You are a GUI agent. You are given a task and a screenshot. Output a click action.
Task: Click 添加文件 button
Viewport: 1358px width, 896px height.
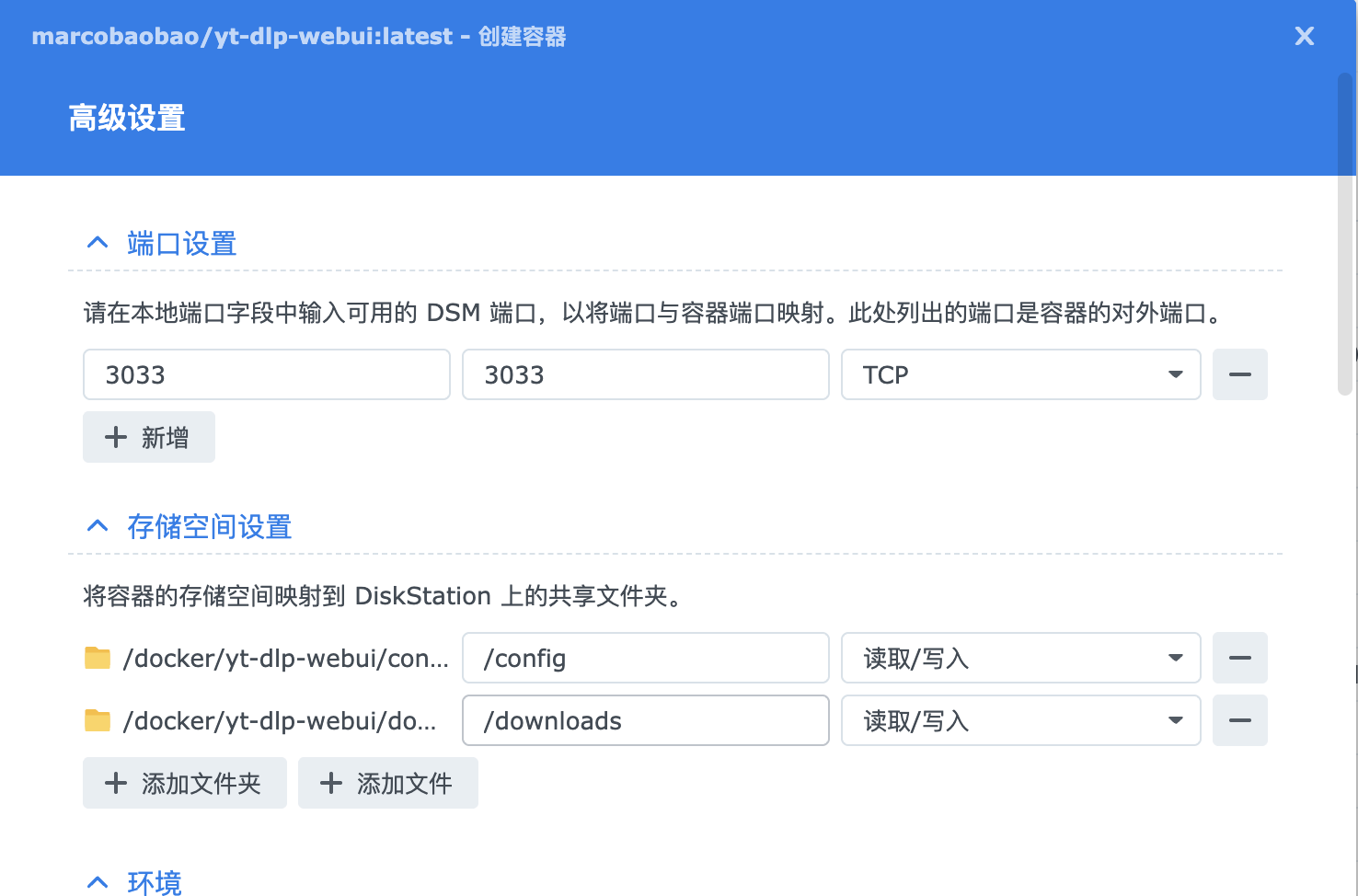[x=387, y=783]
